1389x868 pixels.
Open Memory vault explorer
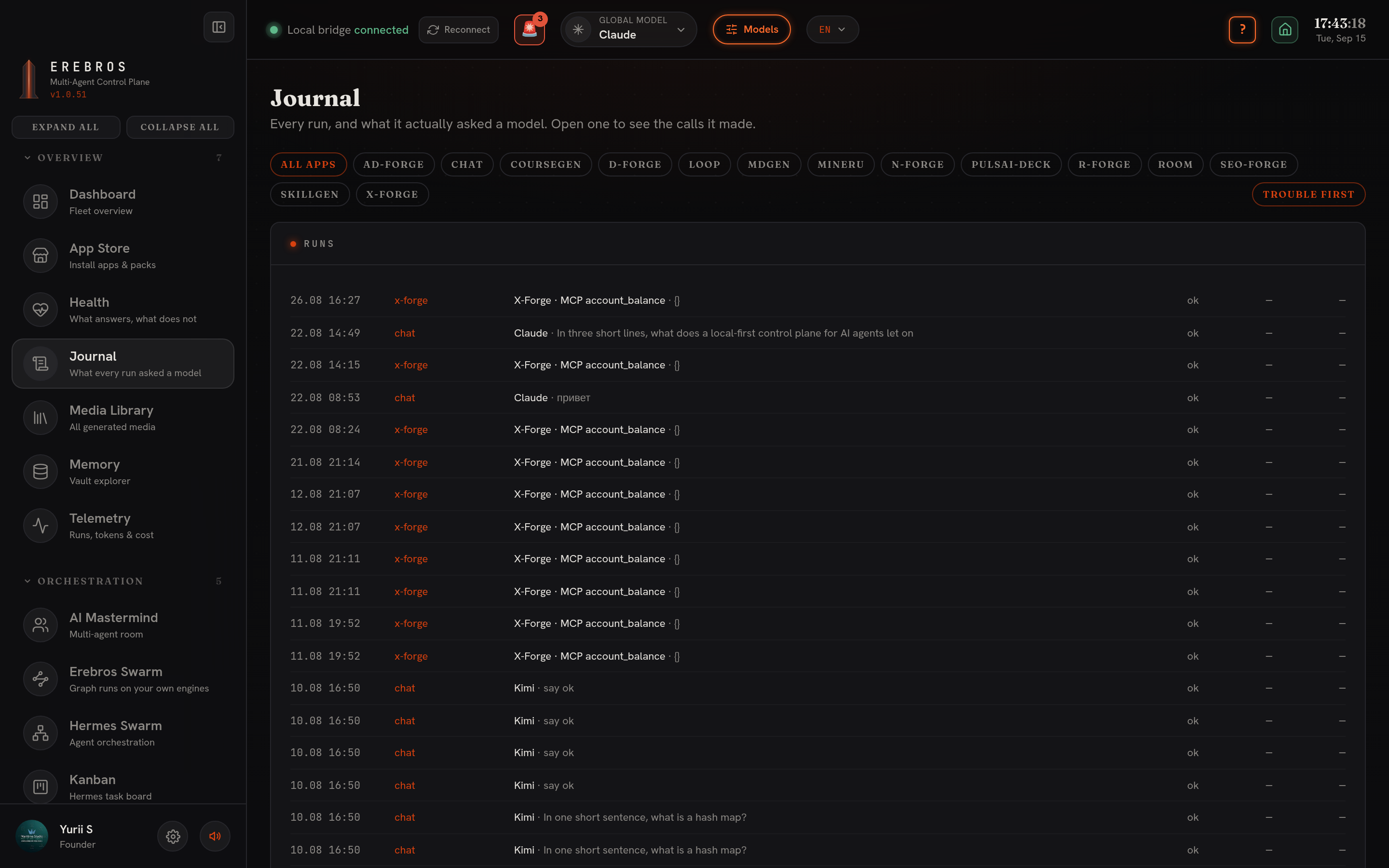123,471
